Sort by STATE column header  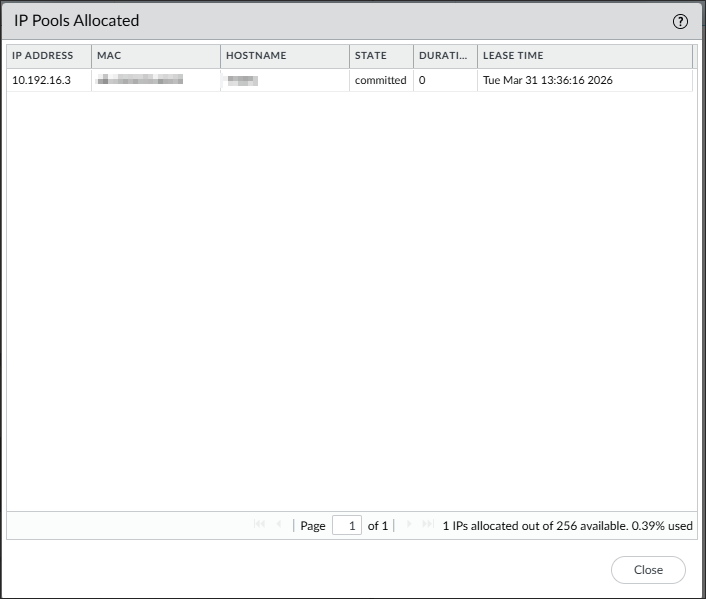[x=381, y=56]
